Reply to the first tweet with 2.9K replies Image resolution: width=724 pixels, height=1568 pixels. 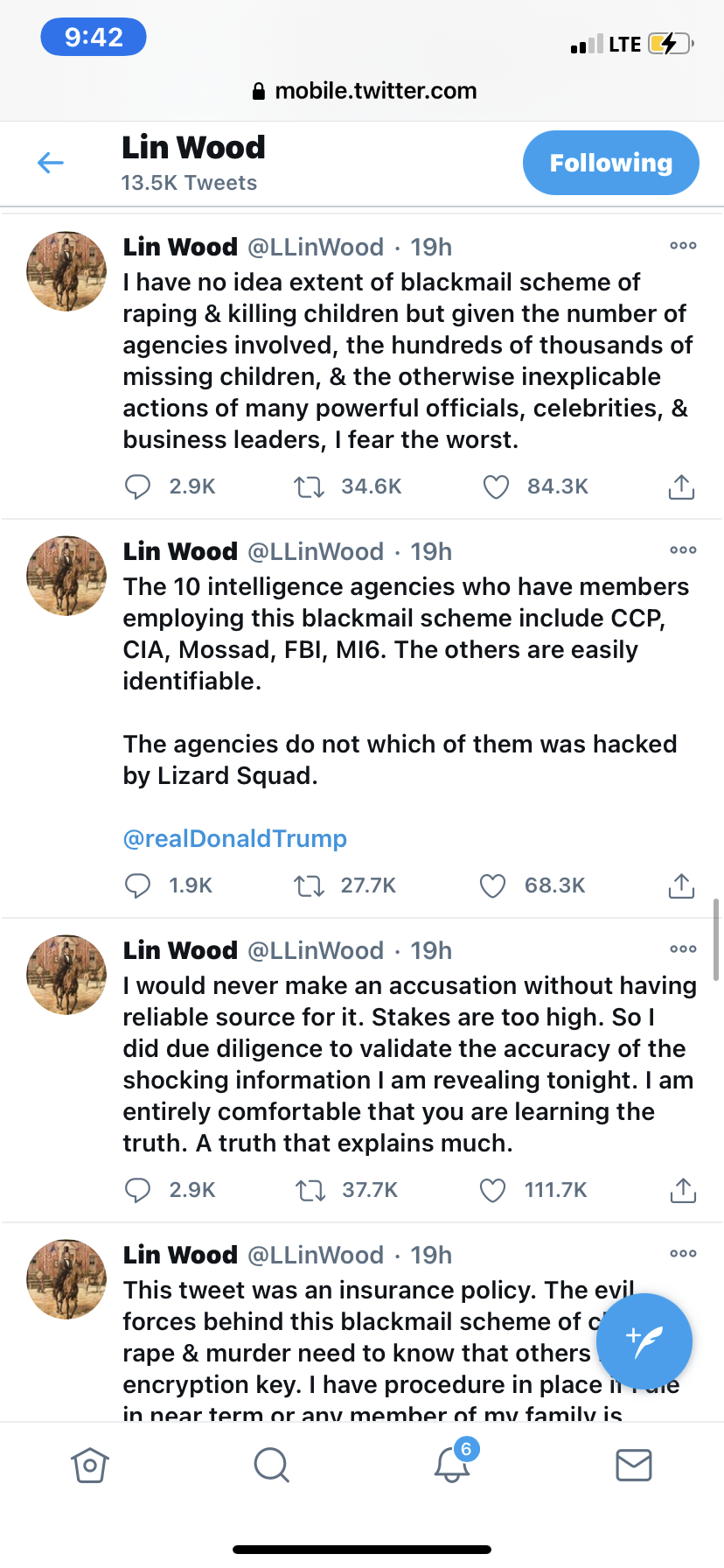click(x=138, y=486)
